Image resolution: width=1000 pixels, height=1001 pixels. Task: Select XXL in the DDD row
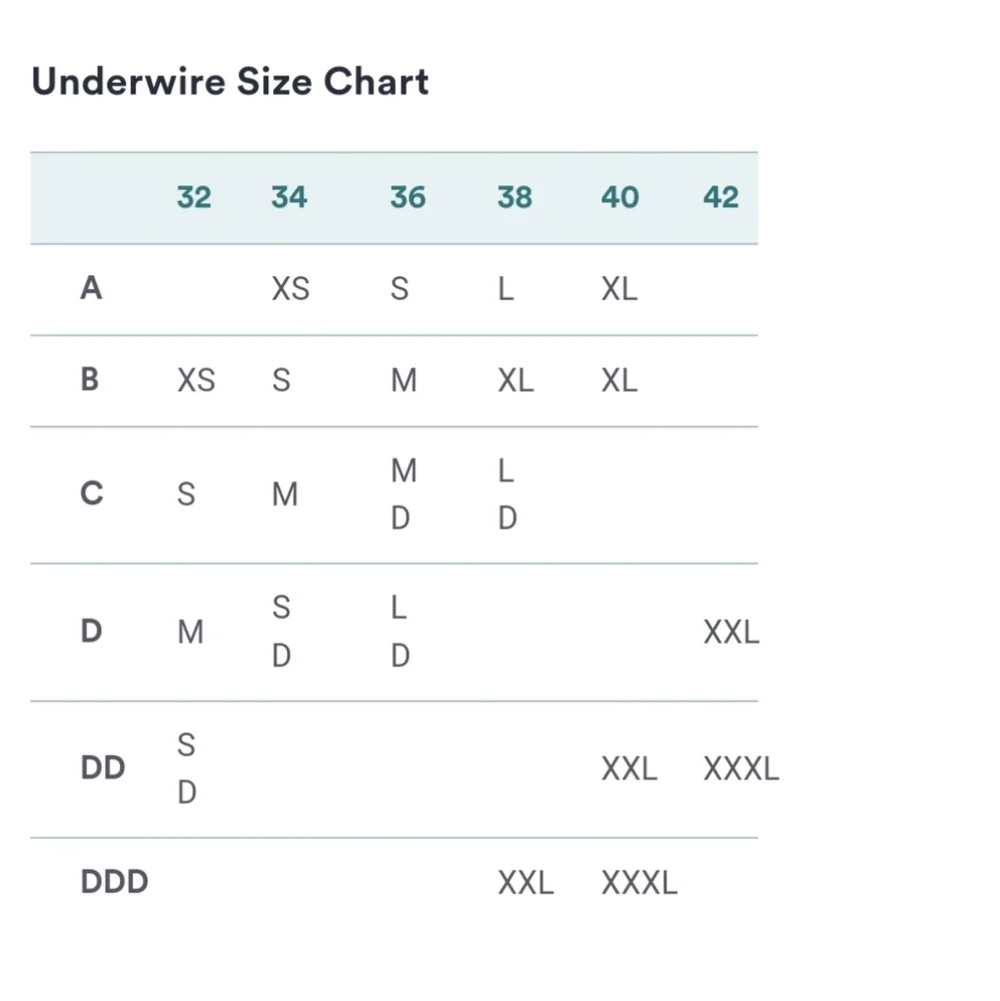pos(526,883)
